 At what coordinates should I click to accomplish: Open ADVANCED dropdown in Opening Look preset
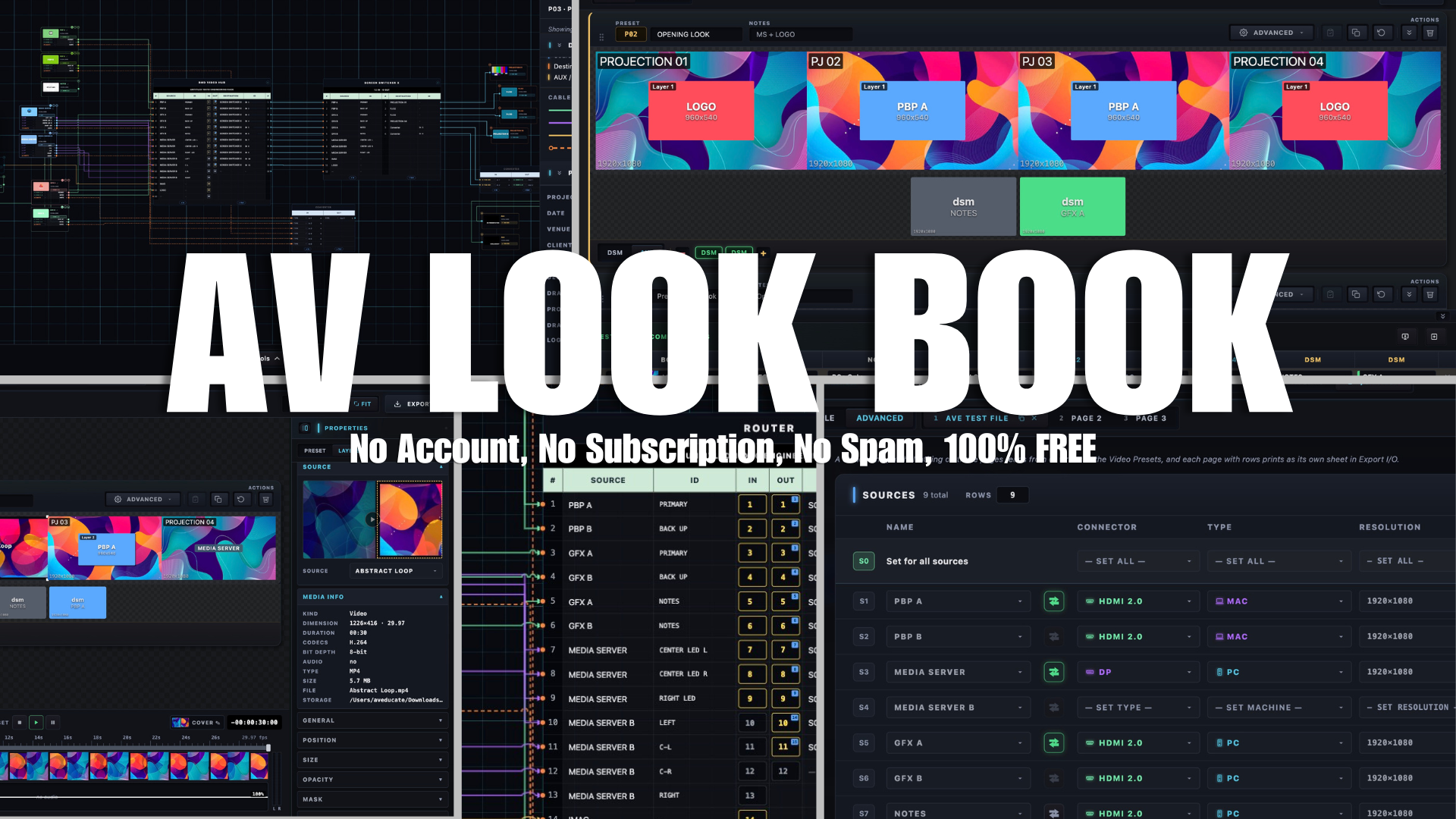click(x=1272, y=33)
